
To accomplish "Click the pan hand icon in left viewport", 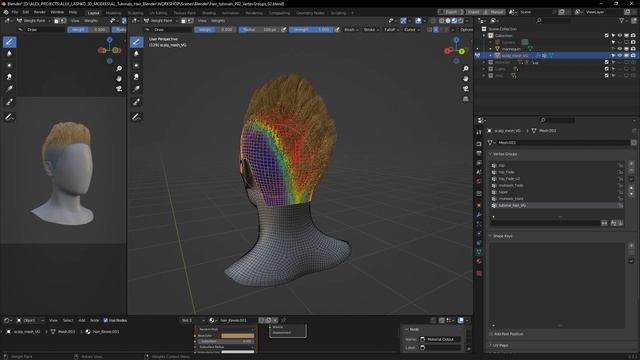I will [x=119, y=78].
